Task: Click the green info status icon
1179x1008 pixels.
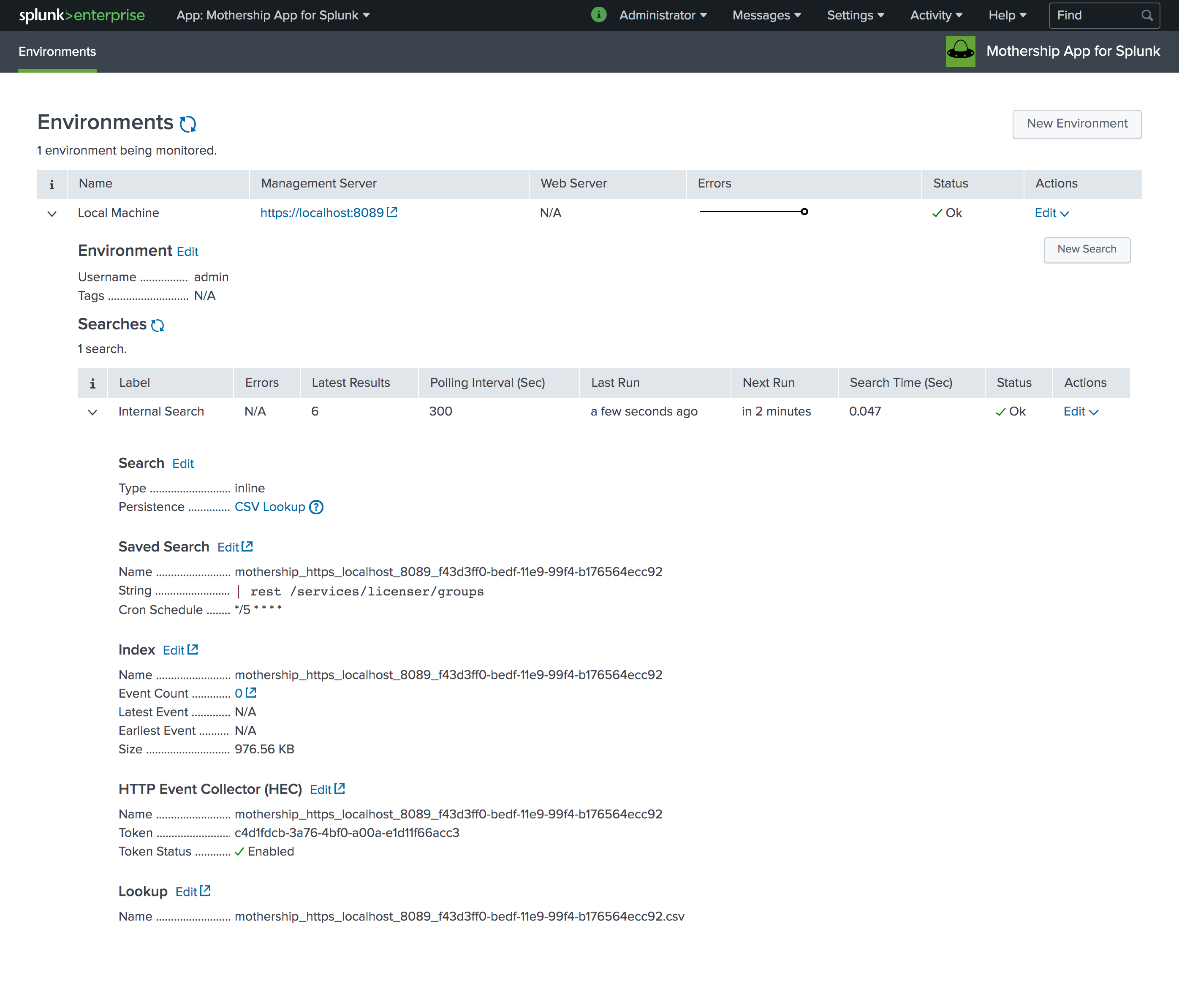Action: (x=599, y=15)
